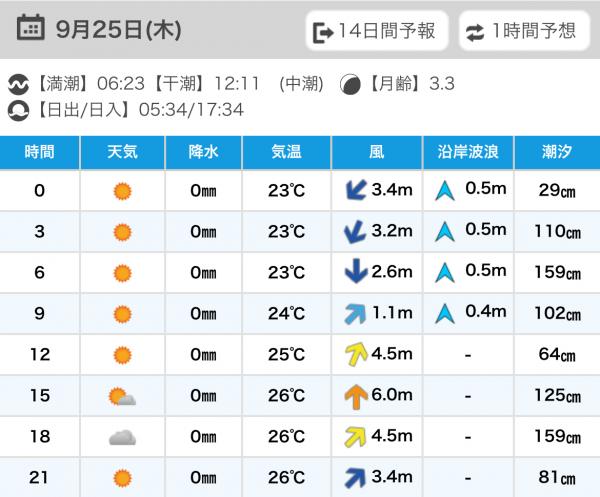The width and height of the screenshot is (600, 497).
Task: Click the calendar icon beside 9月25日
Action: click(31, 28)
